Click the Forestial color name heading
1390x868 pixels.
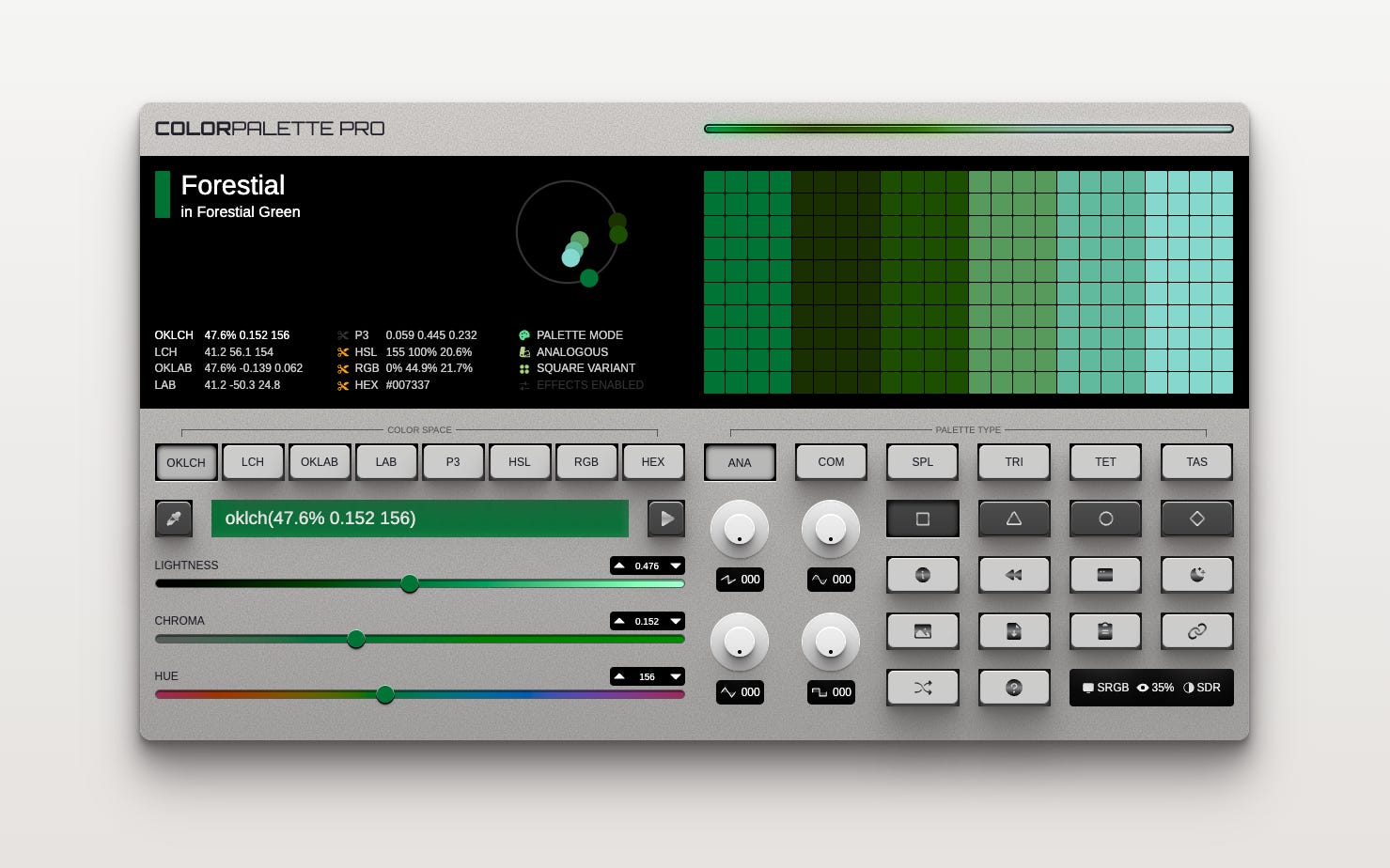tap(233, 185)
